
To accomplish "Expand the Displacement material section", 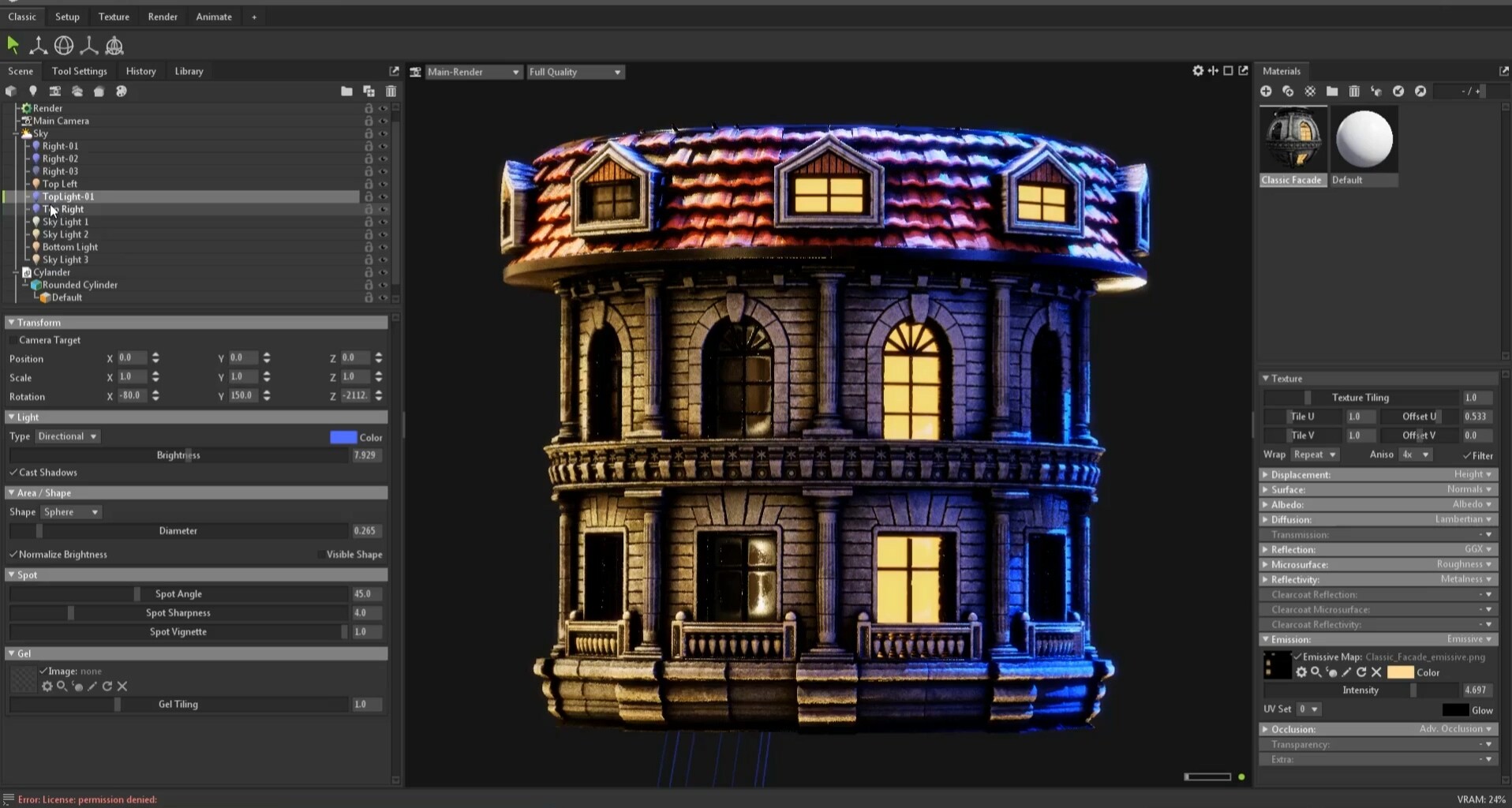I will tap(1266, 475).
